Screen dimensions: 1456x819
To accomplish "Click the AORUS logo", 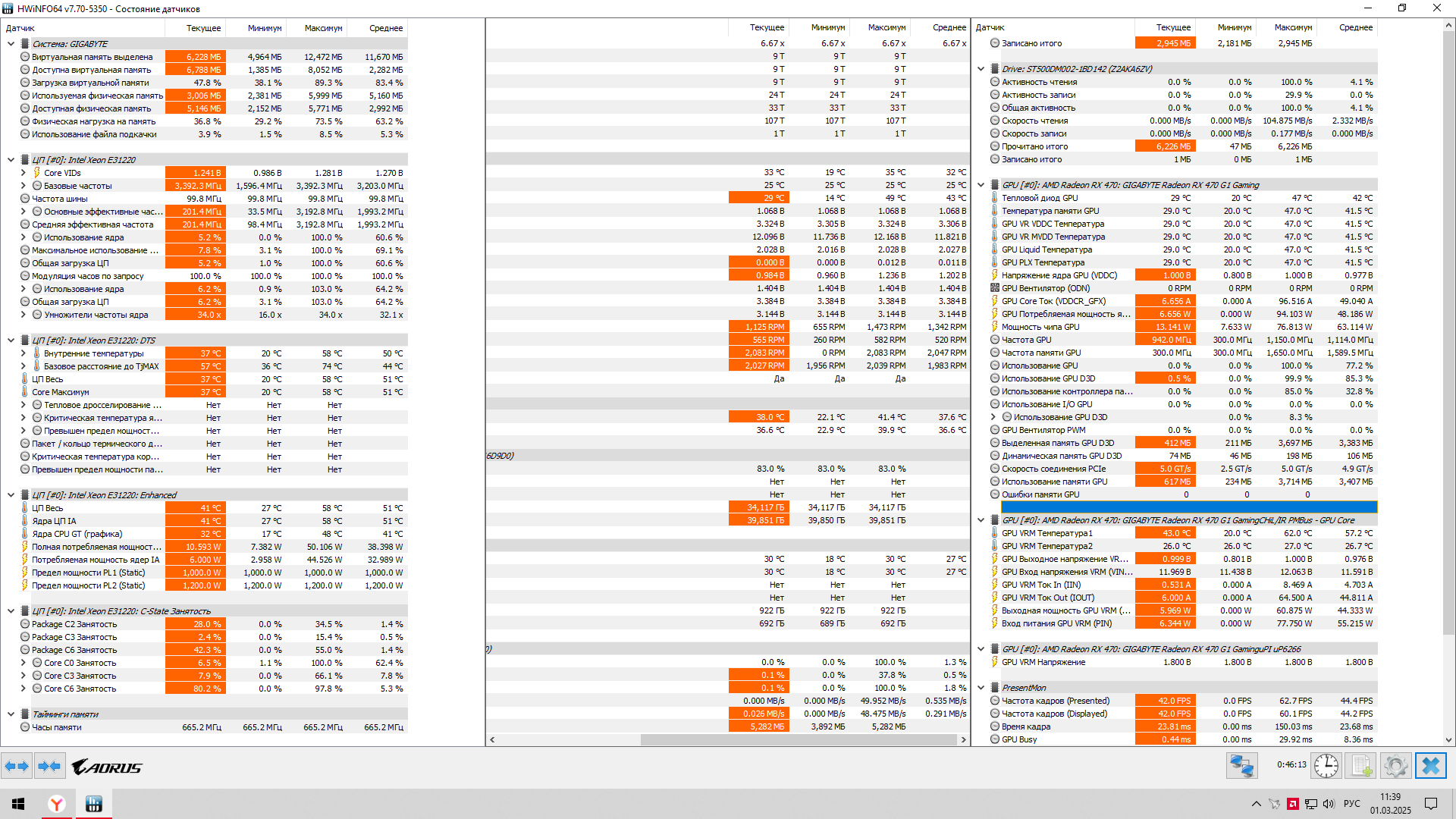I will coord(107,767).
